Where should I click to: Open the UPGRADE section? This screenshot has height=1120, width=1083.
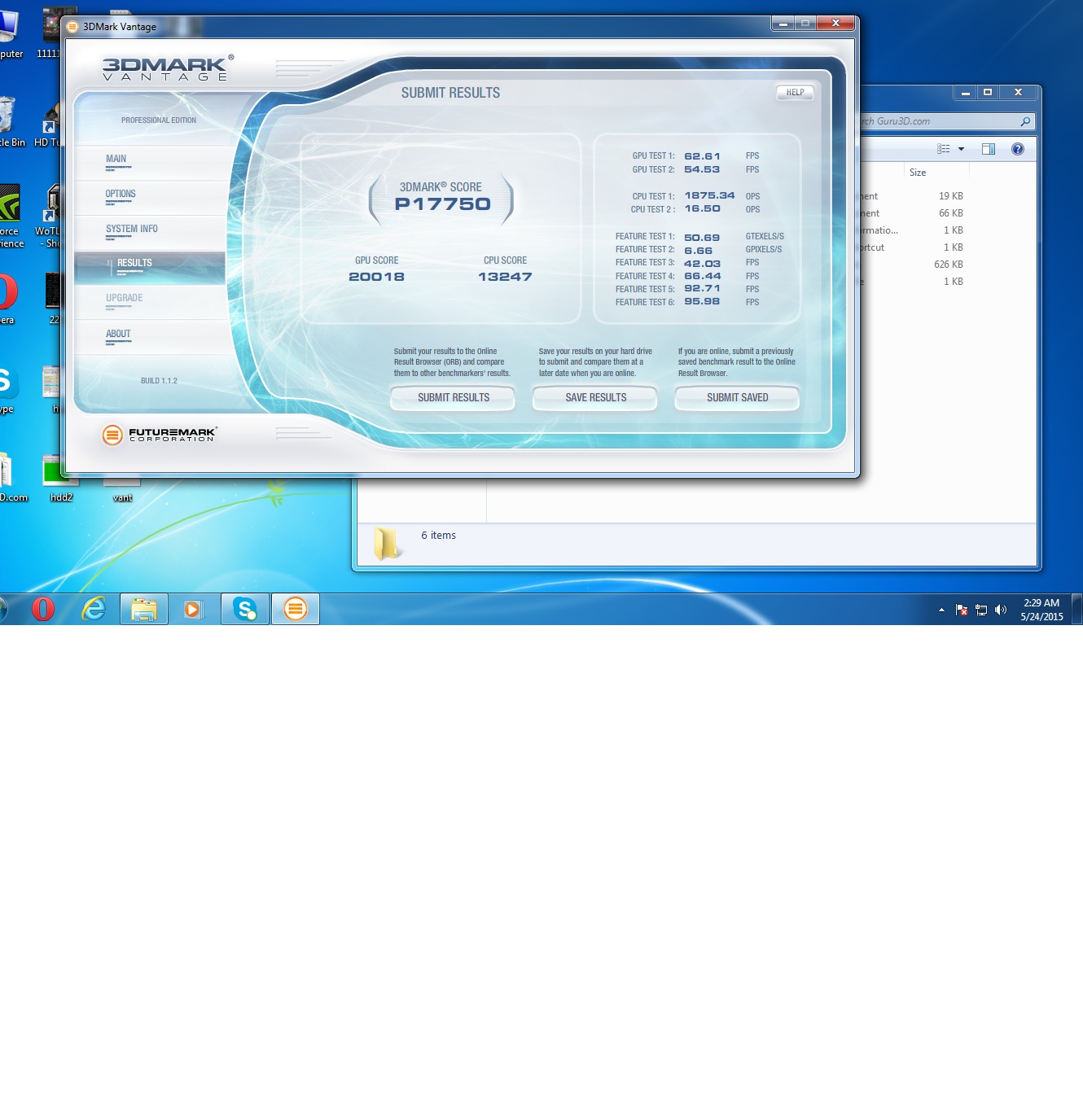124,299
